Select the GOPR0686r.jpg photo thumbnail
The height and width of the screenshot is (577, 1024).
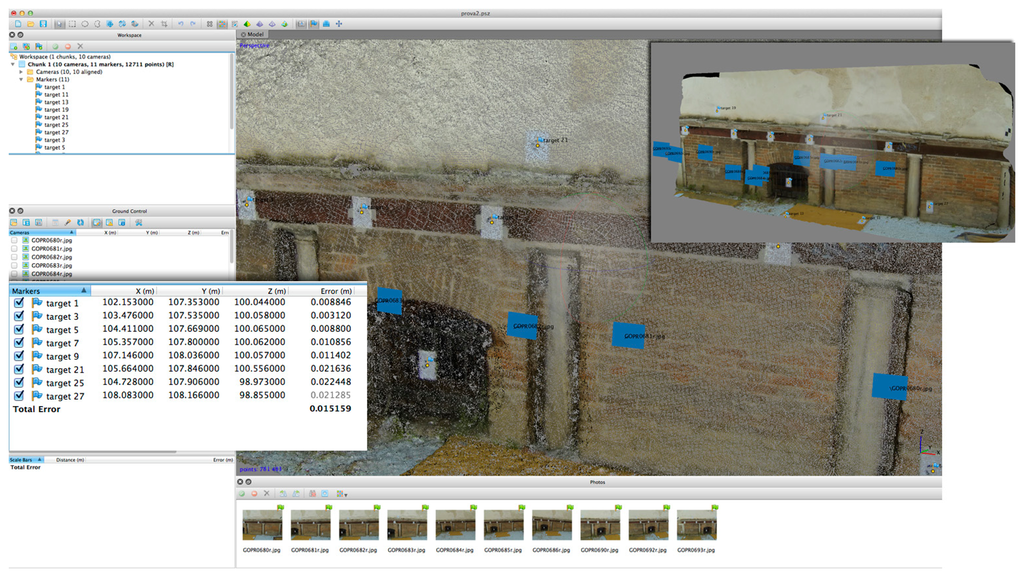[x=552, y=524]
